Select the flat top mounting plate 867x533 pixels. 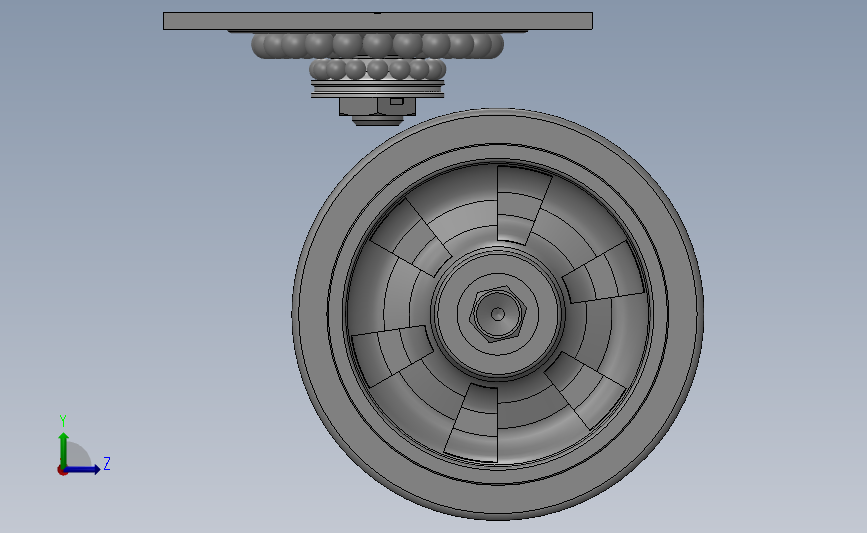(378, 21)
